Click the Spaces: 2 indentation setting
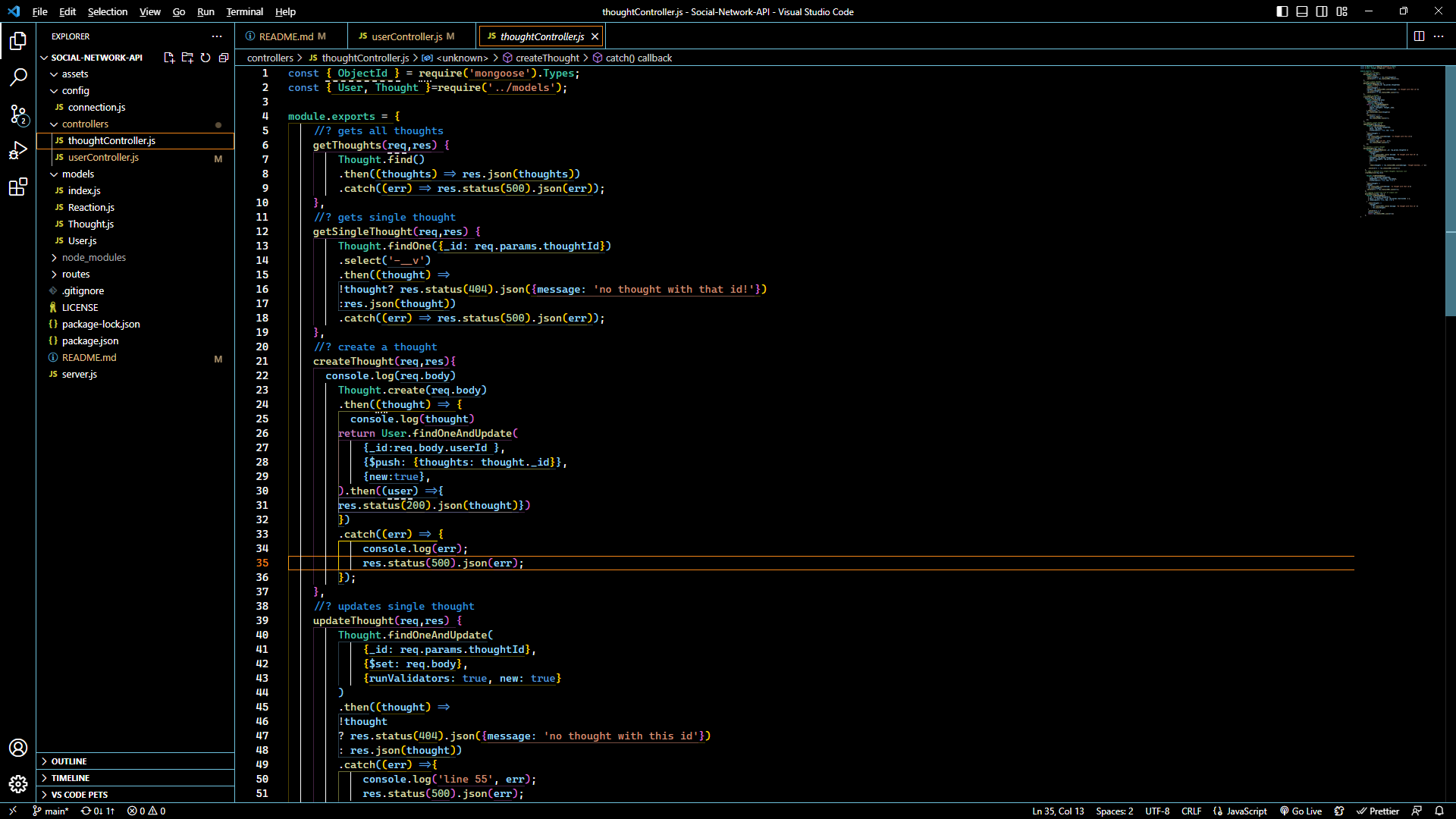The image size is (1456, 819). (x=1114, y=811)
